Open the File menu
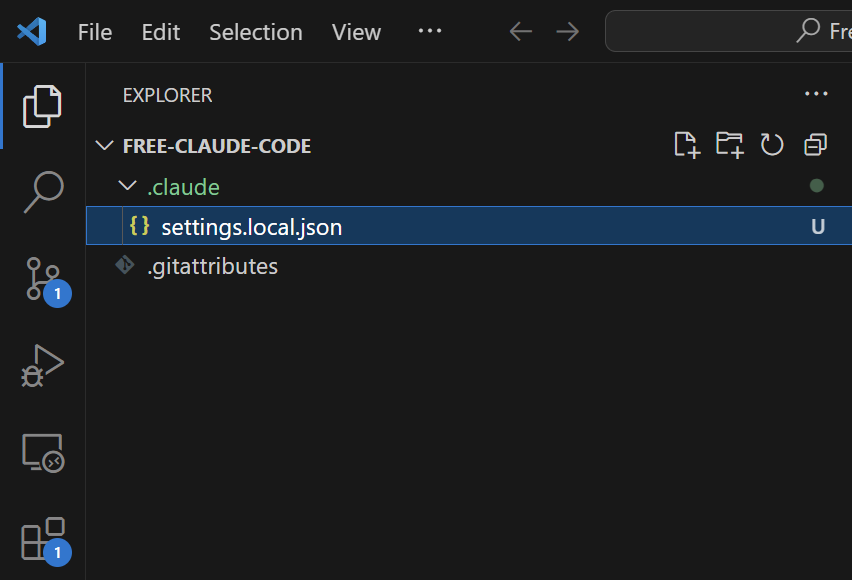The image size is (852, 580). 94,31
